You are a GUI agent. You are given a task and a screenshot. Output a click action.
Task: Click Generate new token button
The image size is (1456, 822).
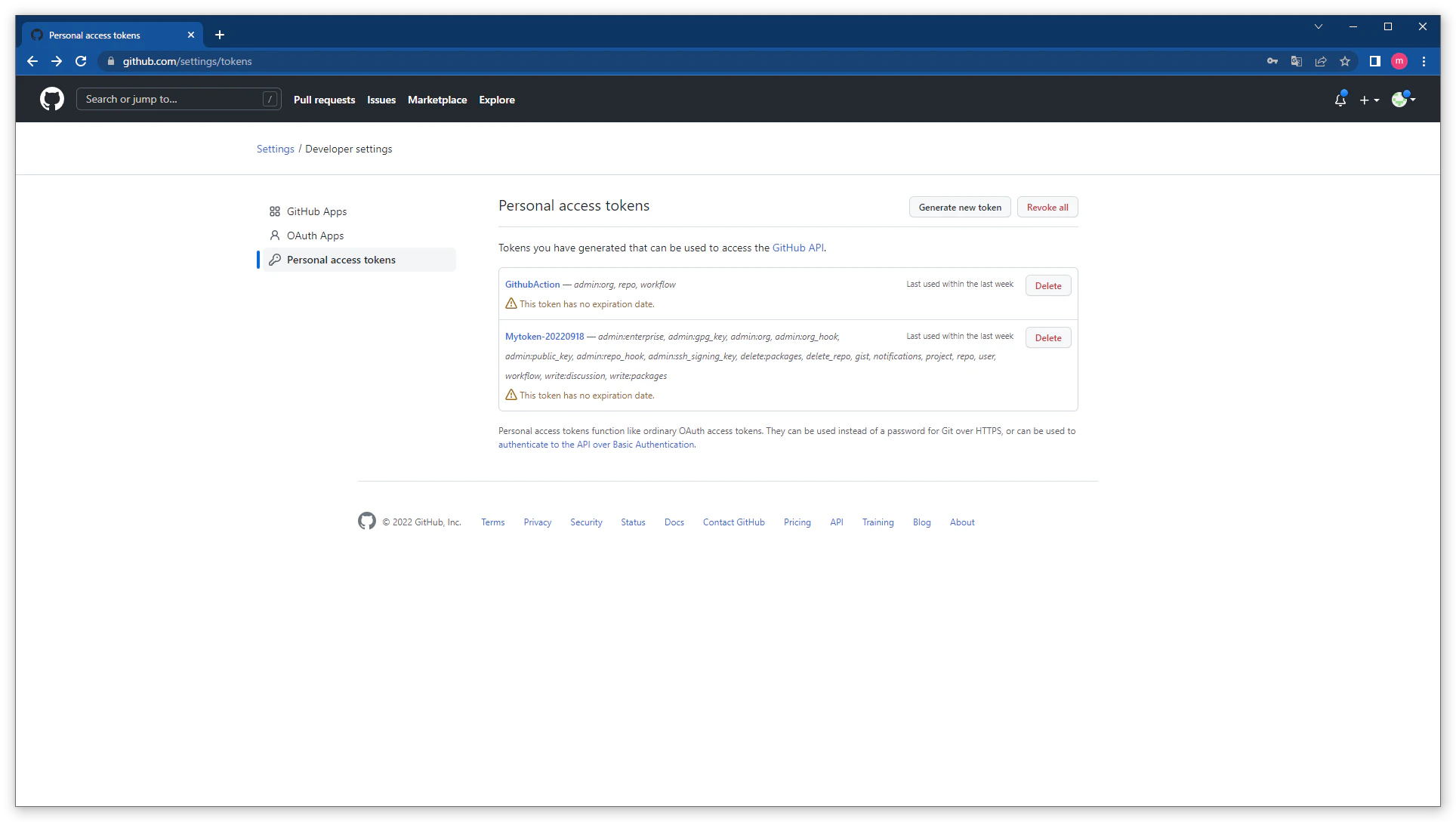pos(960,208)
